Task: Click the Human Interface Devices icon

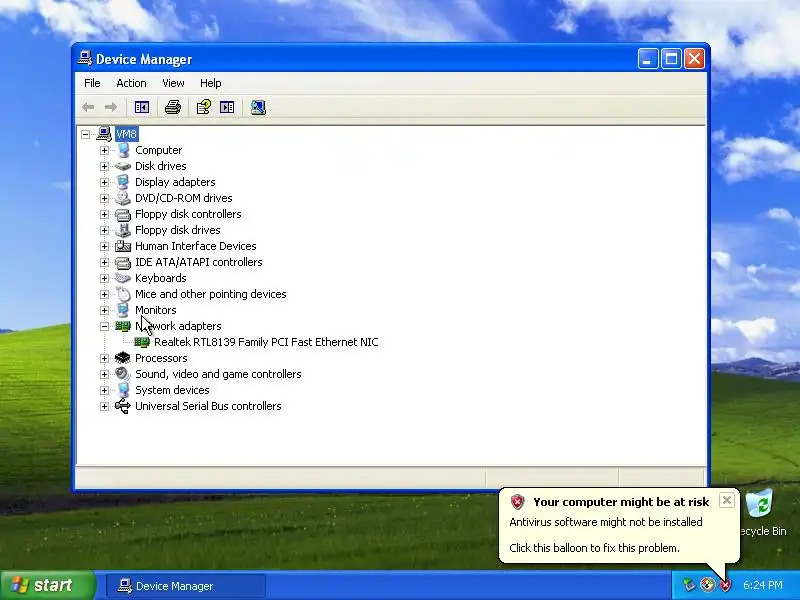Action: click(x=123, y=246)
